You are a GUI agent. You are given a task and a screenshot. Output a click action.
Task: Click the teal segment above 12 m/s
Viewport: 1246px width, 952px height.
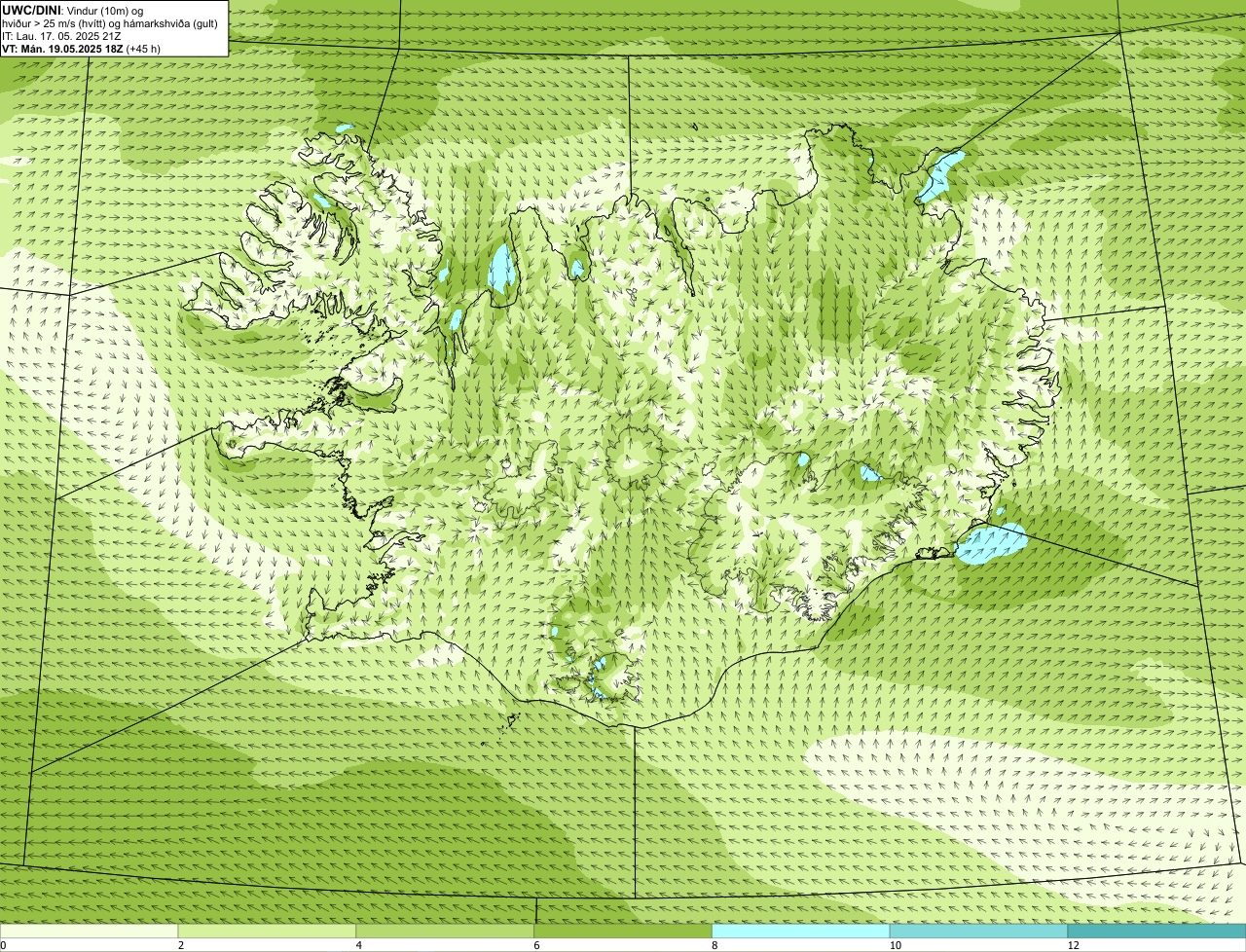point(1156,932)
